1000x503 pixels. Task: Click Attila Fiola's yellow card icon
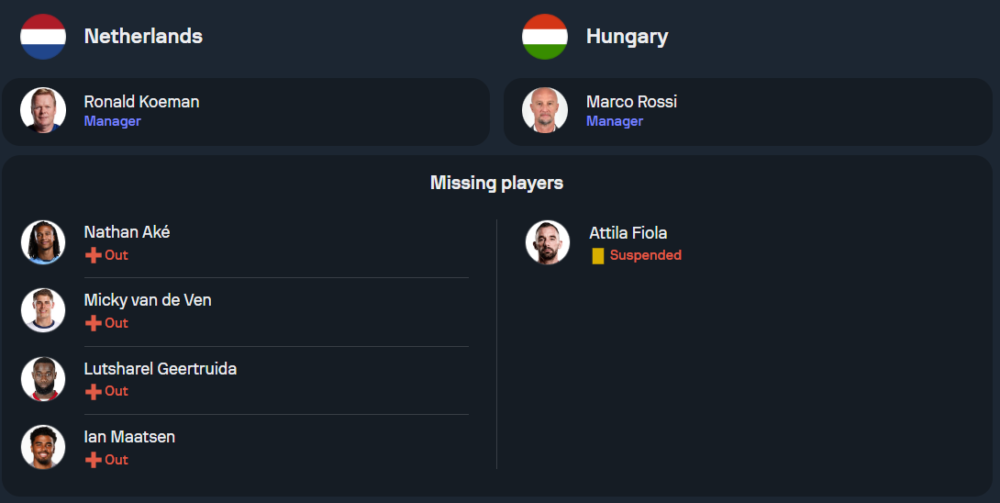(x=598, y=256)
